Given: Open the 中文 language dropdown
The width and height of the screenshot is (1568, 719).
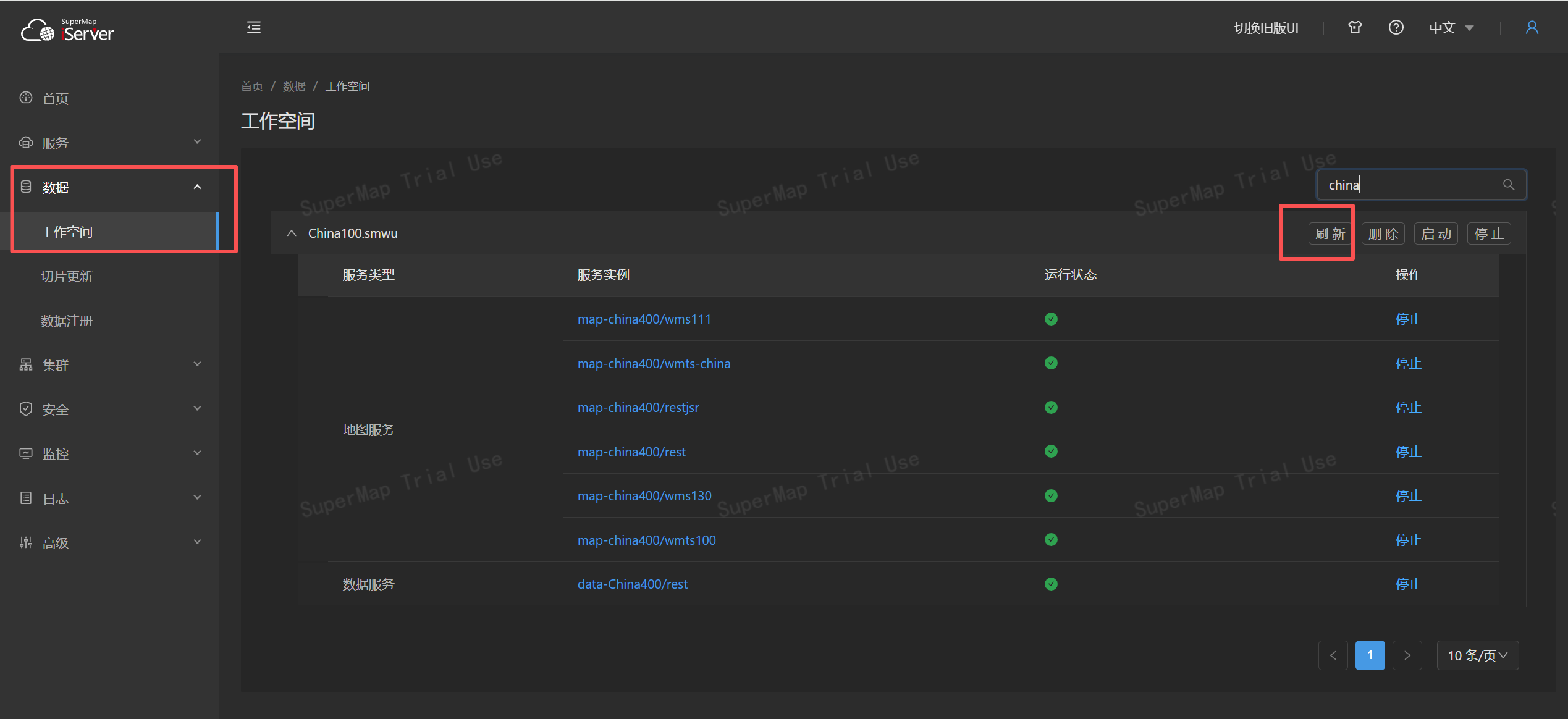Looking at the screenshot, I should (x=1451, y=28).
